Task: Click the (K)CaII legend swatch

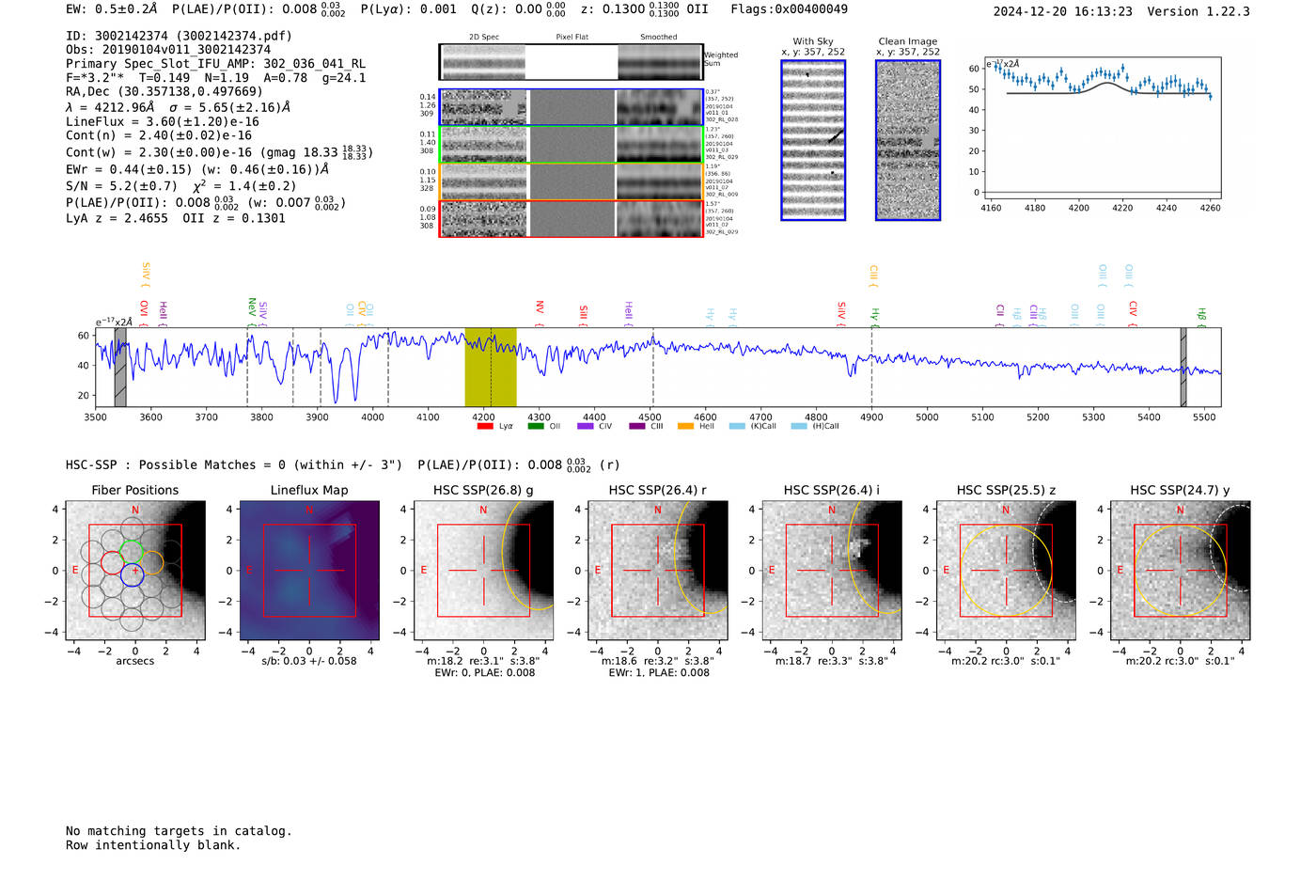Action: point(736,426)
